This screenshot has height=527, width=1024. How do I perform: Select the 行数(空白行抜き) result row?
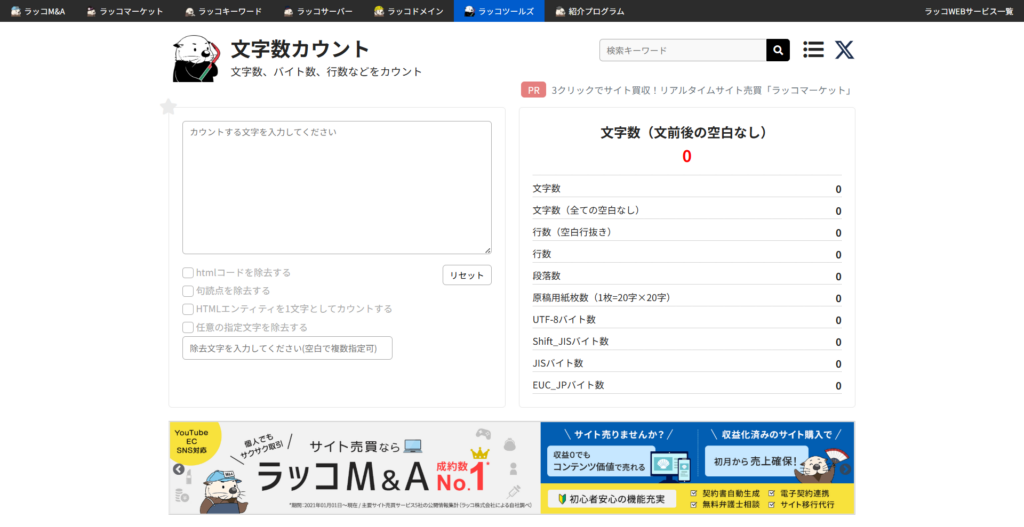pos(687,232)
